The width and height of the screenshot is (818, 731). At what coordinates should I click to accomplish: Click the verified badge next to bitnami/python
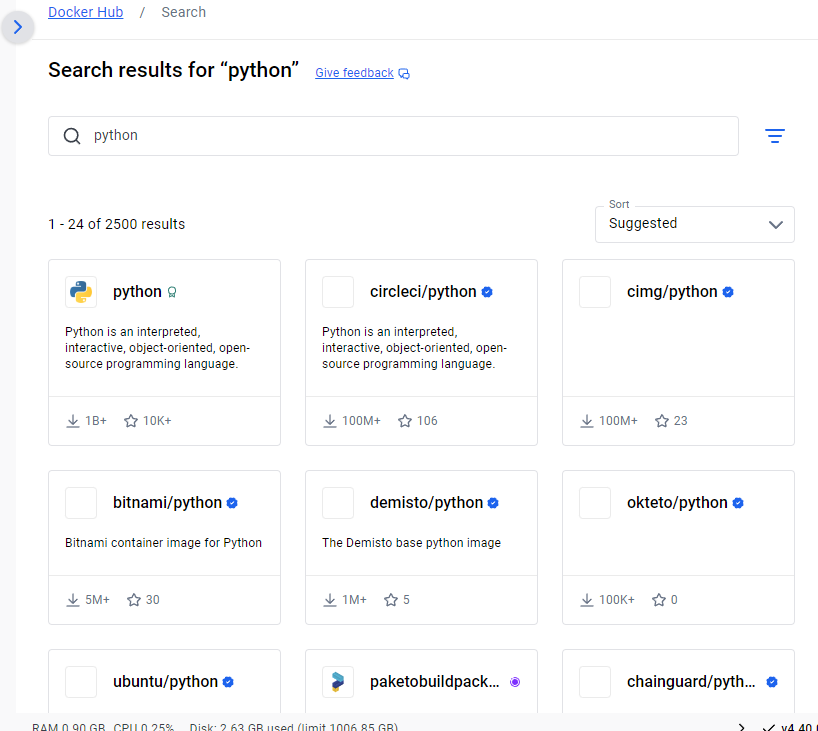pos(232,503)
